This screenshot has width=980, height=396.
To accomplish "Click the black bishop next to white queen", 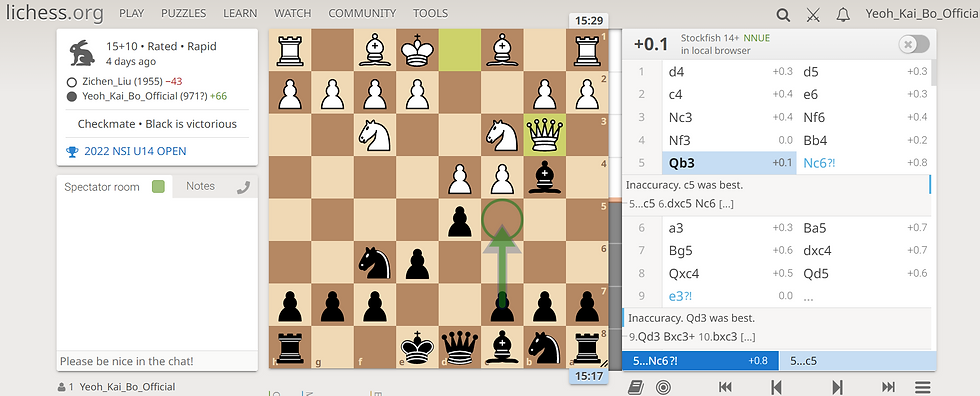I will (544, 177).
